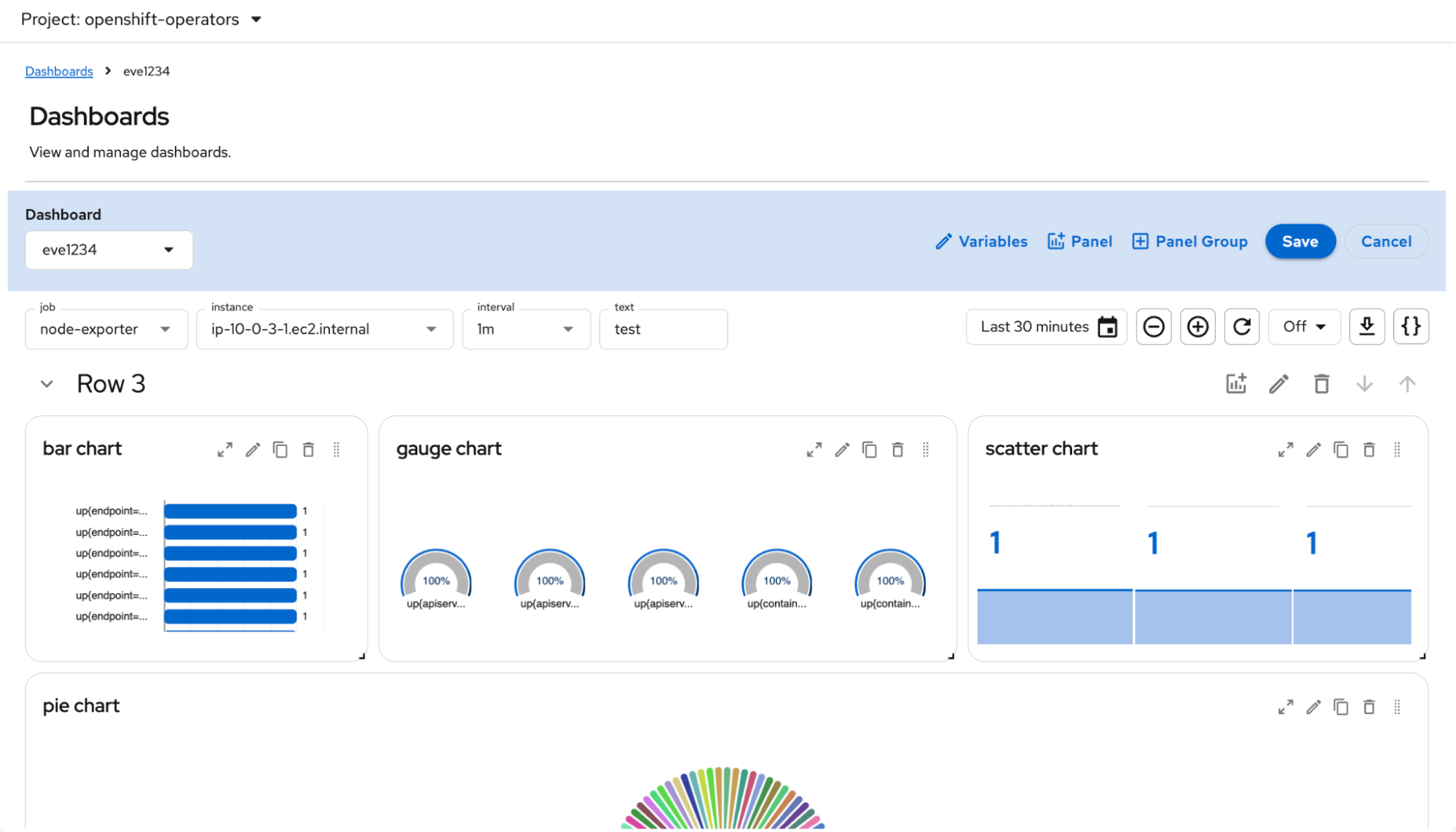Delete the pie chart panel
This screenshot has width=1456, height=832.
[x=1369, y=707]
